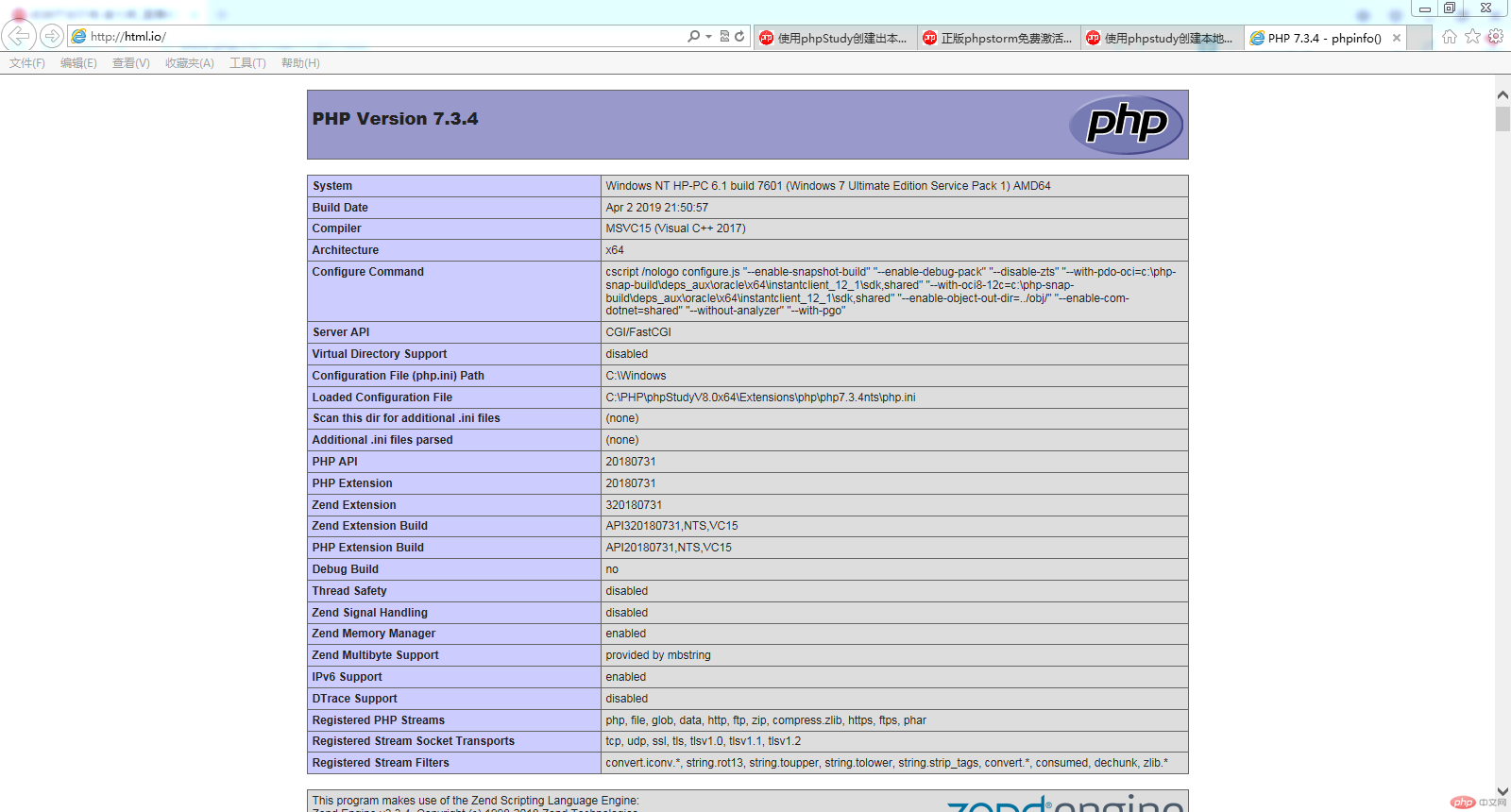Switch to the 使用phpstudy创建本地... tab

(1162, 38)
